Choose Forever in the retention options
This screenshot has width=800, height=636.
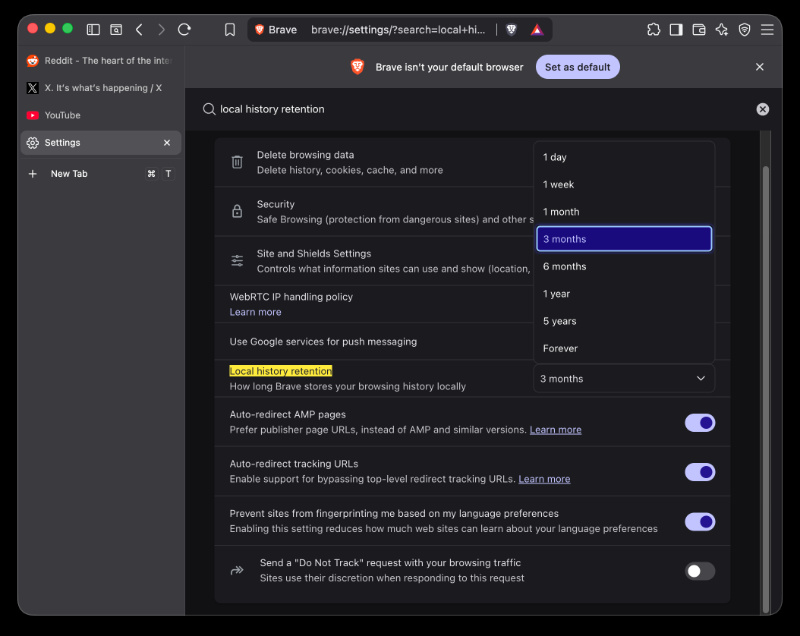click(x=623, y=348)
